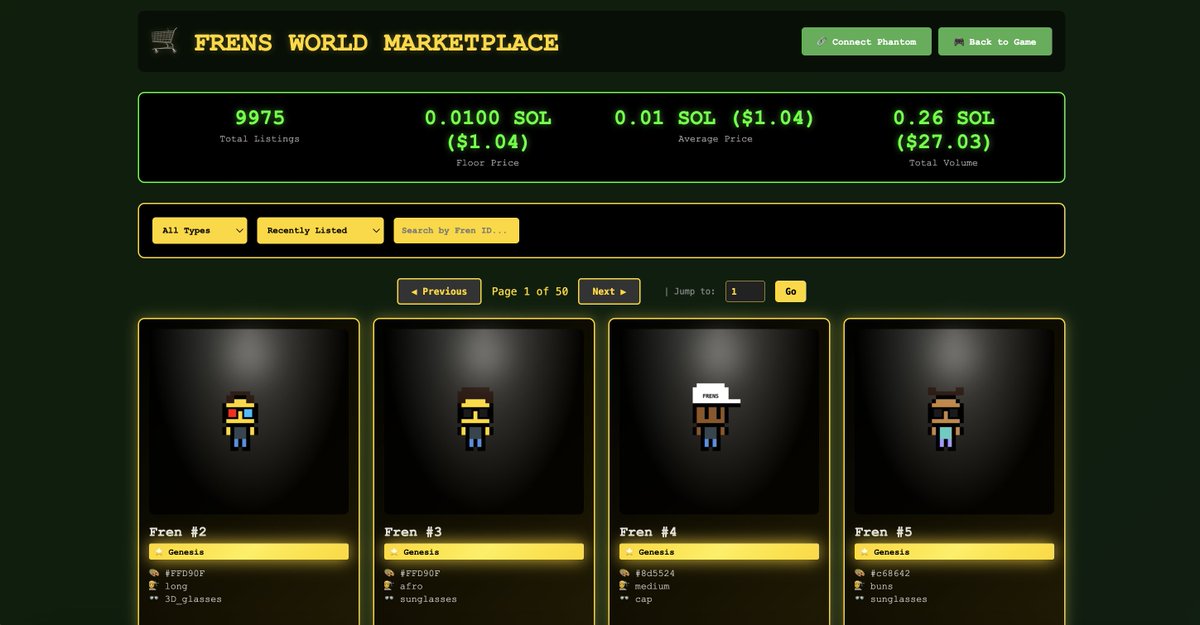Click the Fren #2 title
Image resolution: width=1200 pixels, height=625 pixels.
tap(178, 532)
